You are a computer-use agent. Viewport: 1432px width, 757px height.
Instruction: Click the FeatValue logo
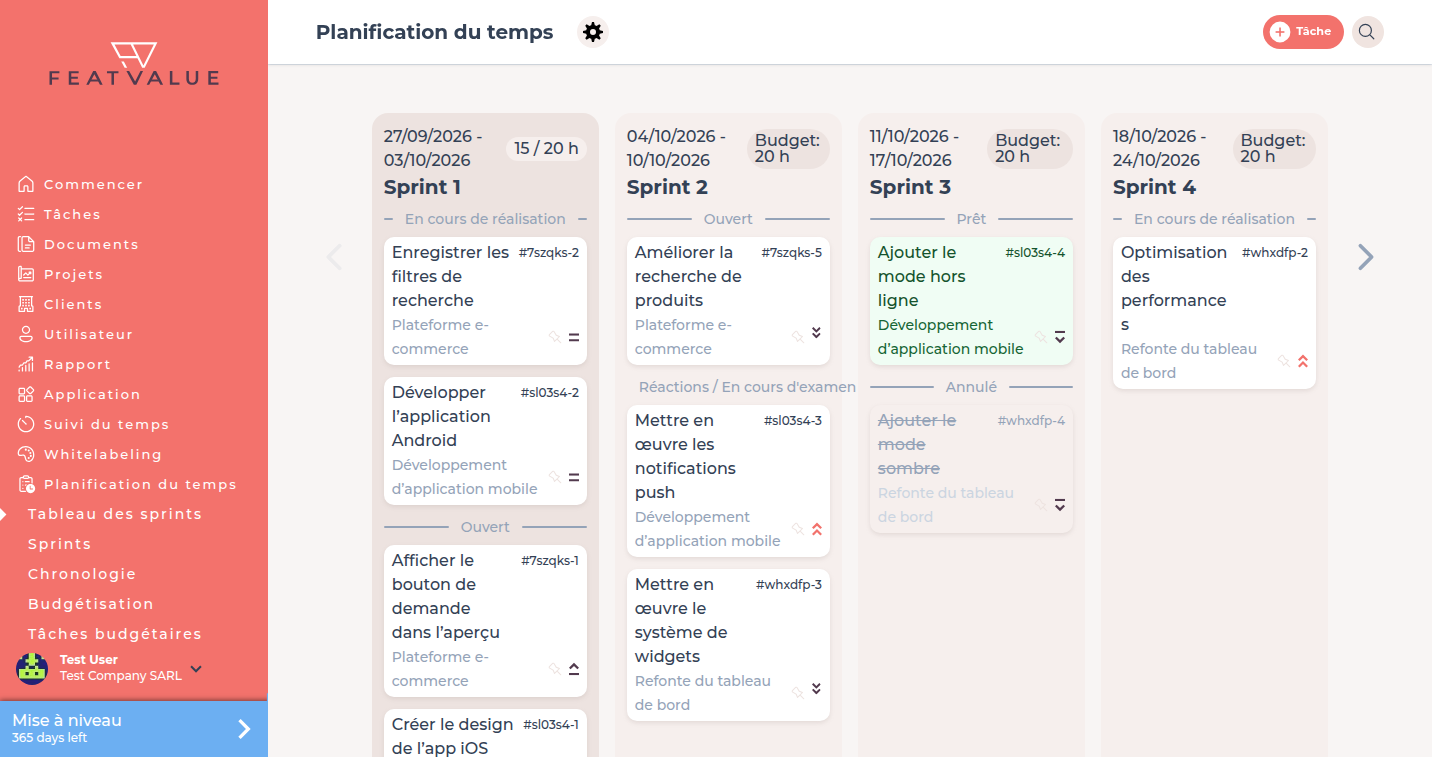coord(134,64)
